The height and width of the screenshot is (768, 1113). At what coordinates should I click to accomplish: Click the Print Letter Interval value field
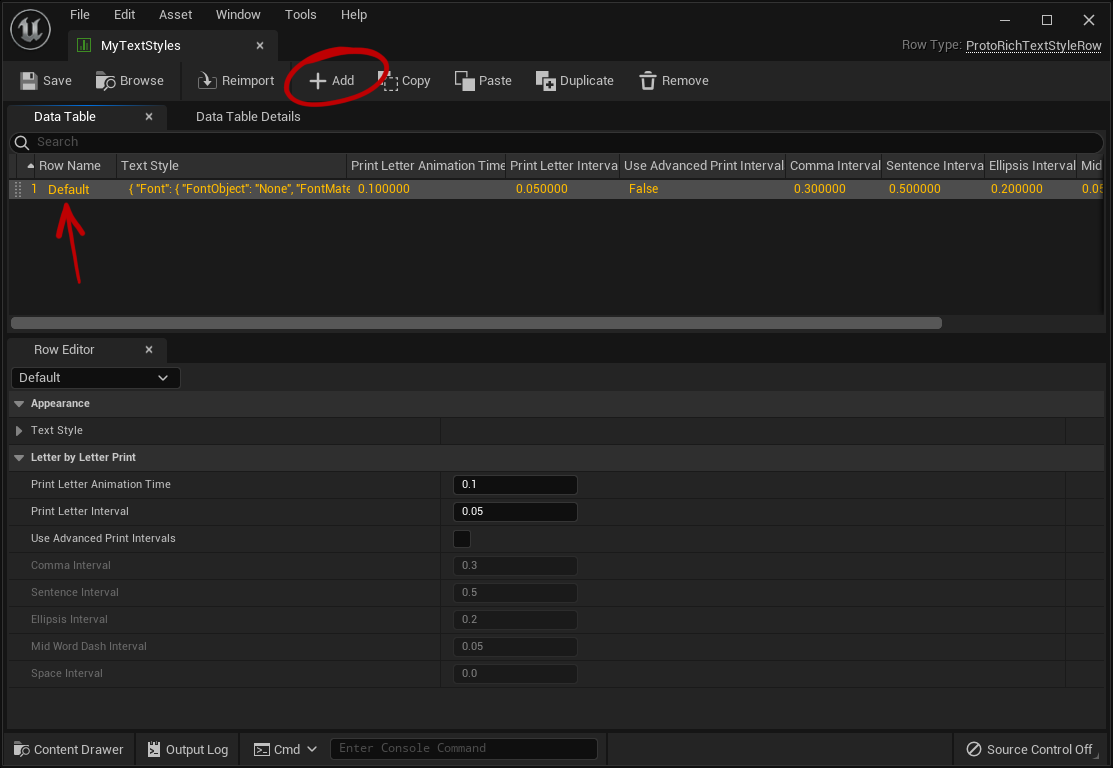(515, 512)
